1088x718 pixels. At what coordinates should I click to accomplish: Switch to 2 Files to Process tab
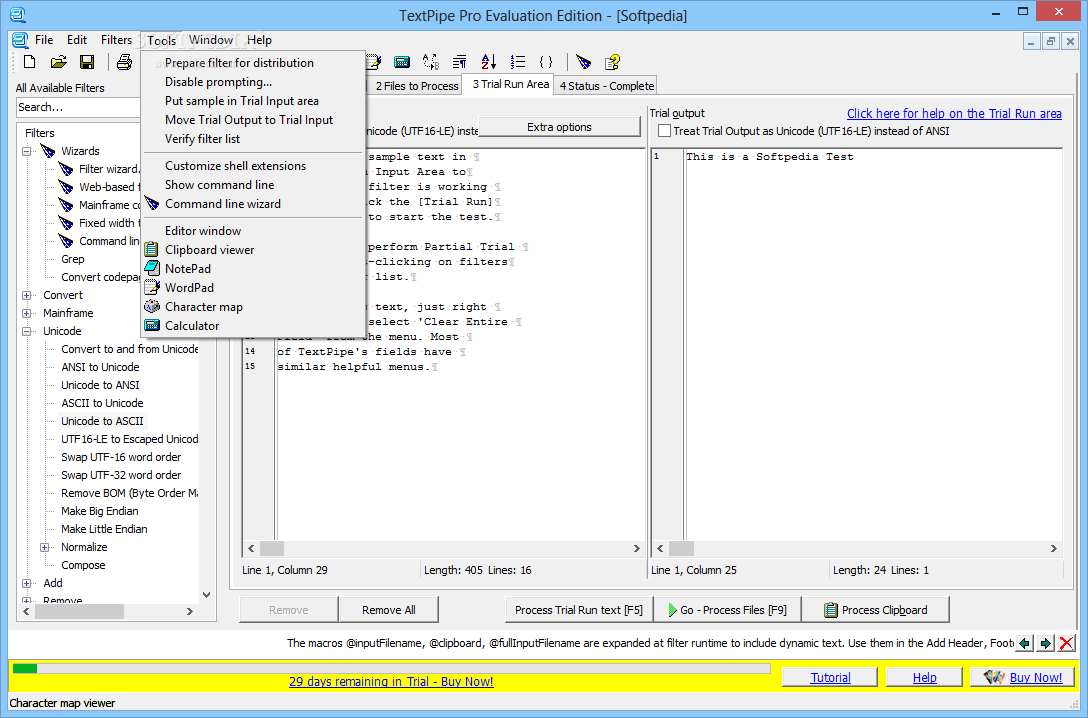tap(417, 86)
